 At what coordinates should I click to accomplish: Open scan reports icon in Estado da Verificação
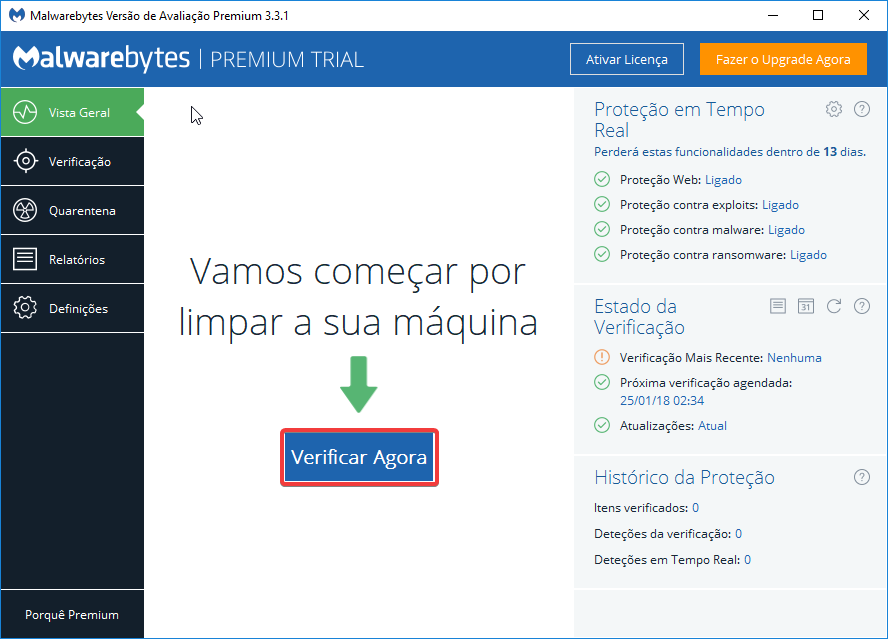point(778,306)
